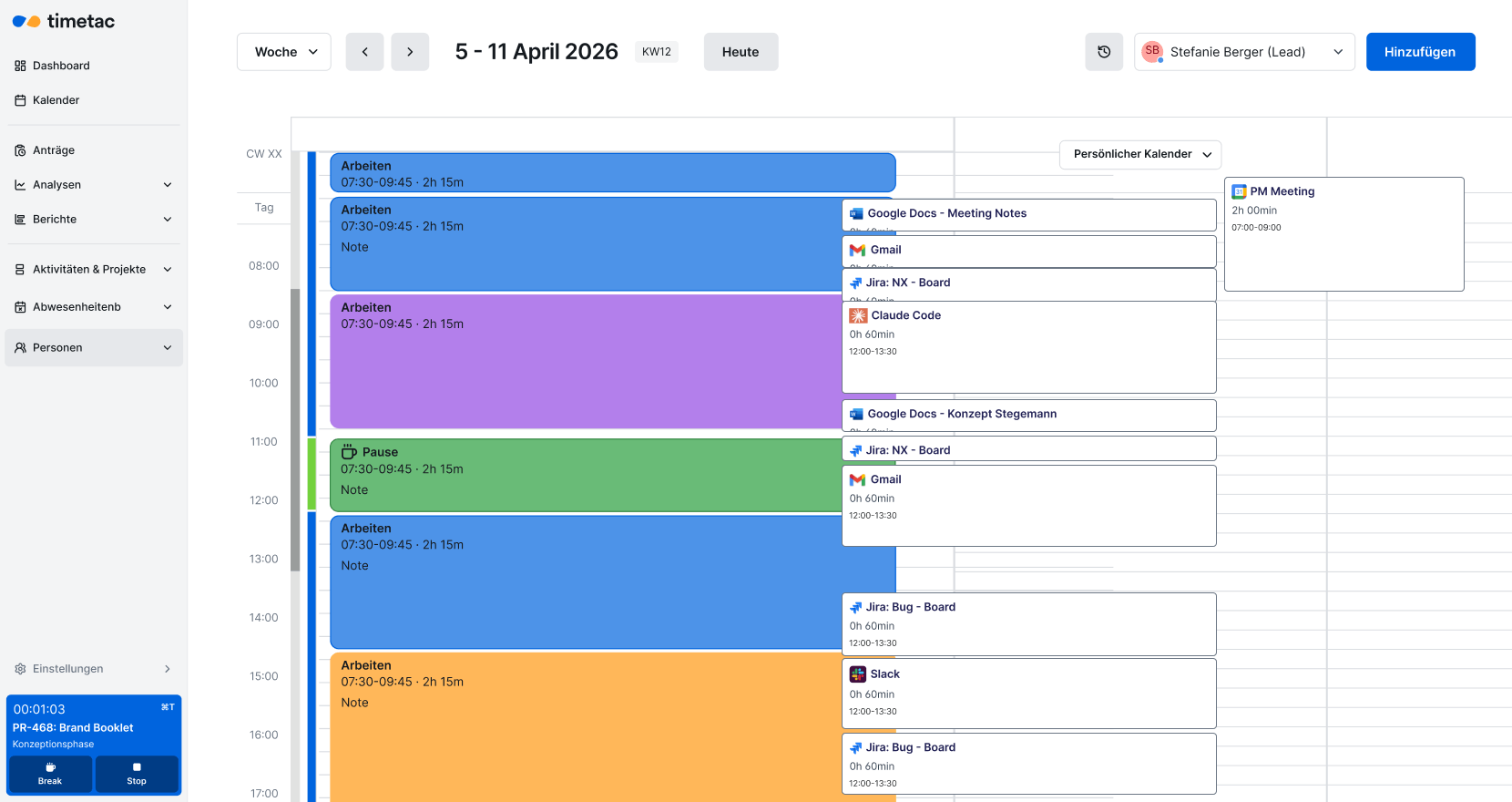This screenshot has width=1512, height=802.
Task: Click the Google Docs Konzept Stegemann icon
Action: coord(856,414)
